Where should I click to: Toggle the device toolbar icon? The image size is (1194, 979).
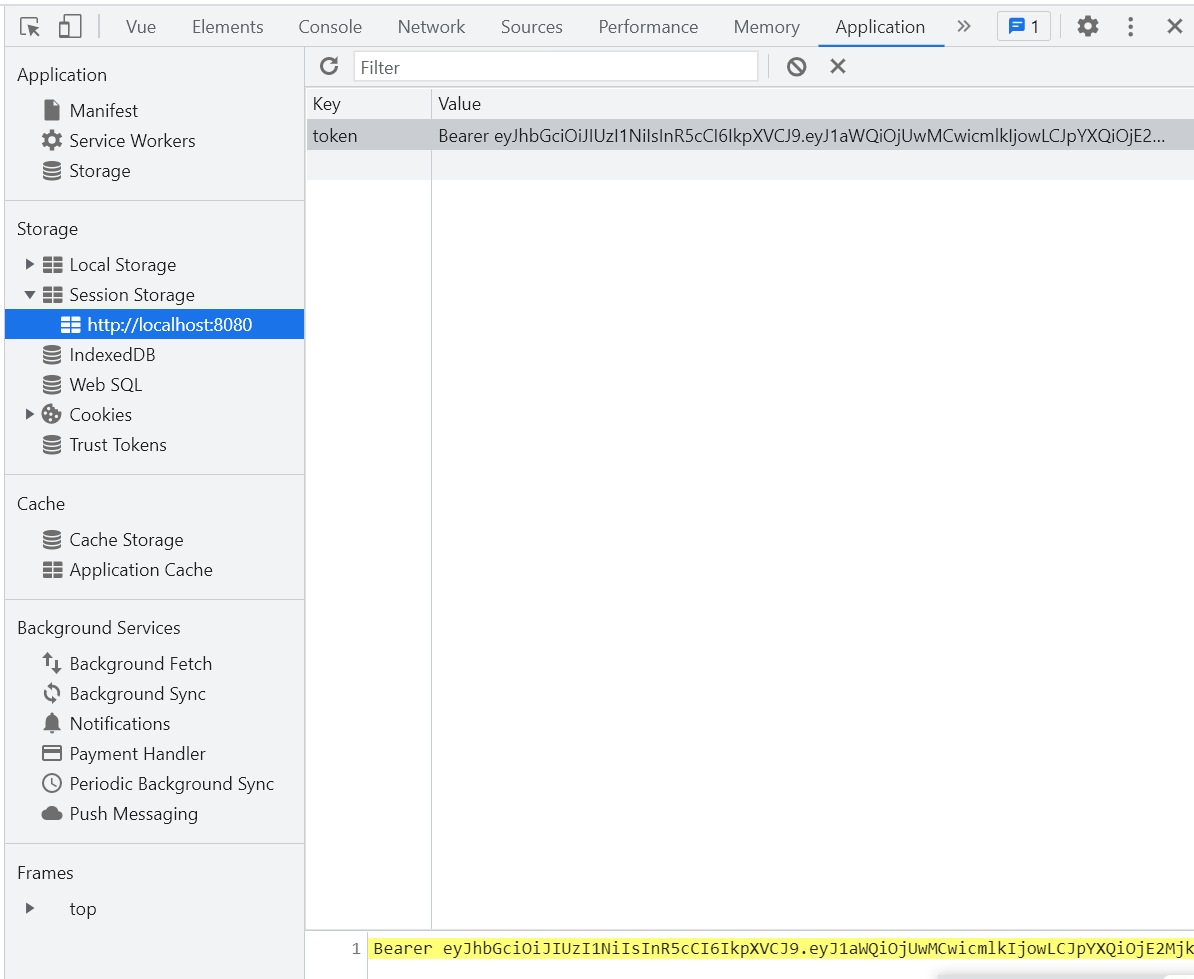pos(69,27)
